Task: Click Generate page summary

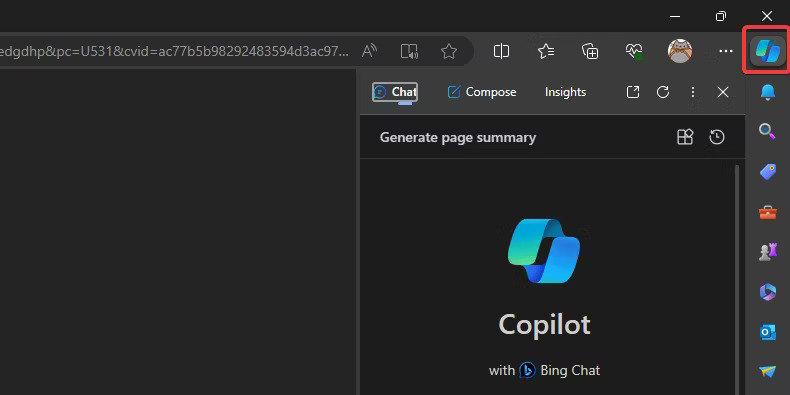Action: point(457,138)
